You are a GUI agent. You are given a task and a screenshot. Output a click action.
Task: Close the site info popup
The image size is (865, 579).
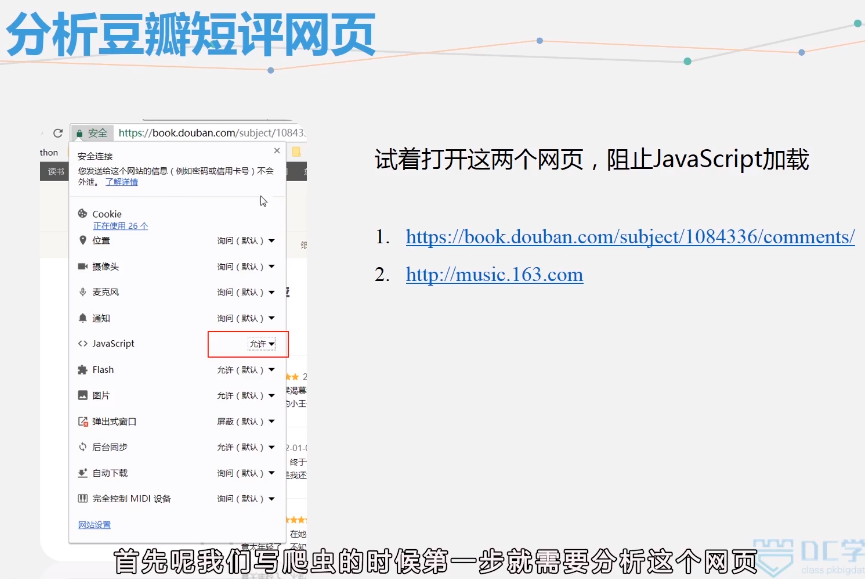277,151
